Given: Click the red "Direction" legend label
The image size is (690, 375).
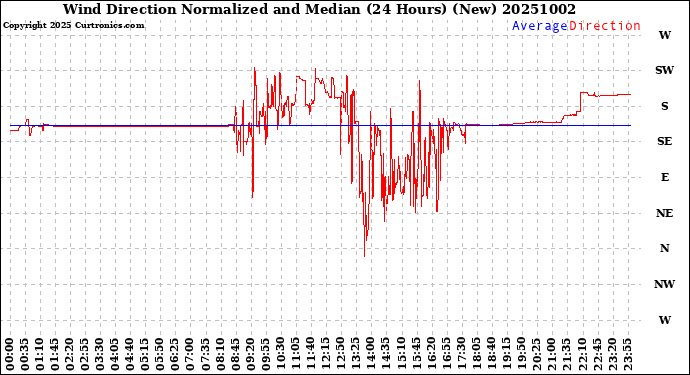Looking at the screenshot, I should point(605,26).
